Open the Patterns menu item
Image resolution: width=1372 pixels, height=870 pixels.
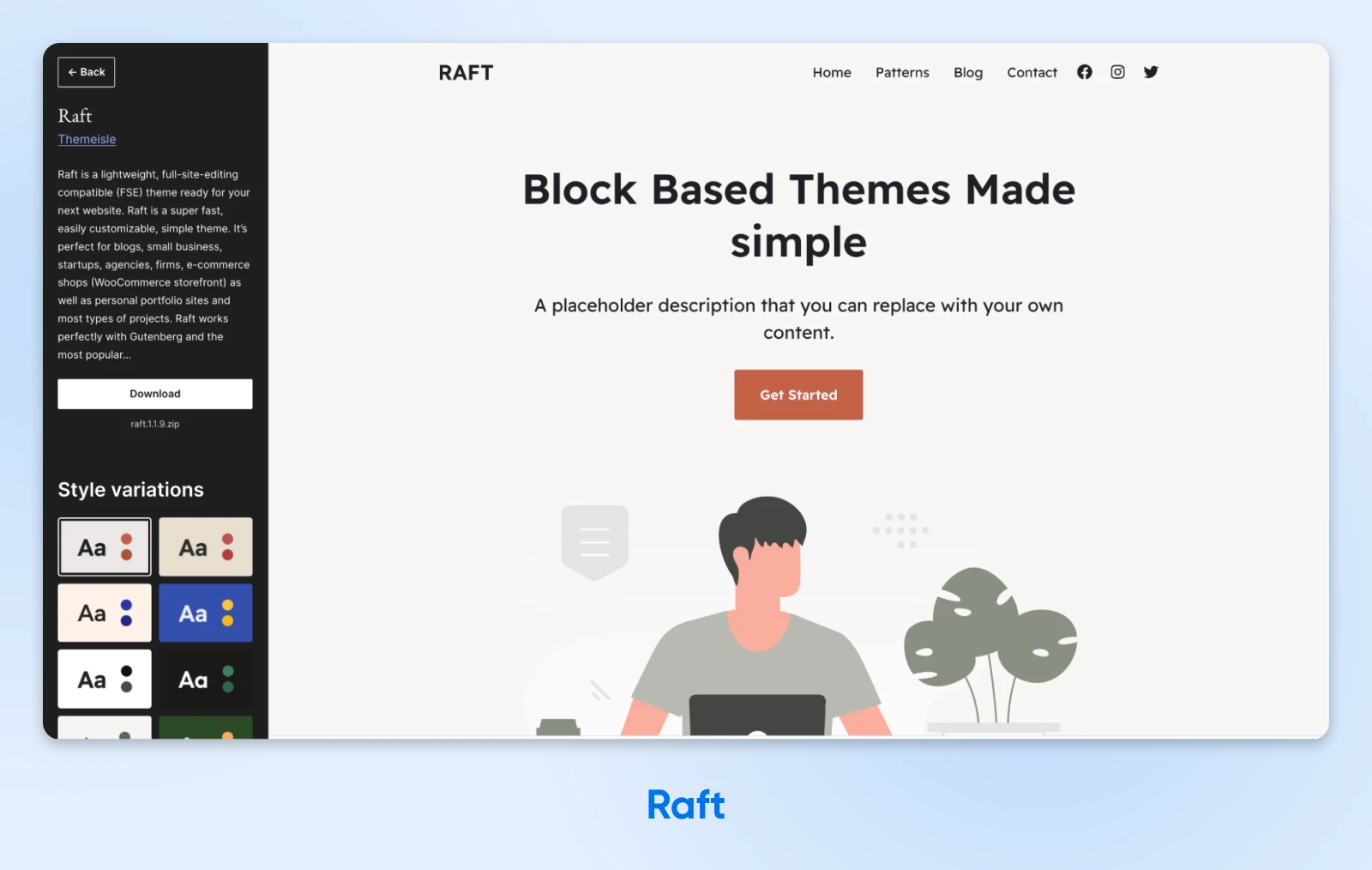(902, 73)
